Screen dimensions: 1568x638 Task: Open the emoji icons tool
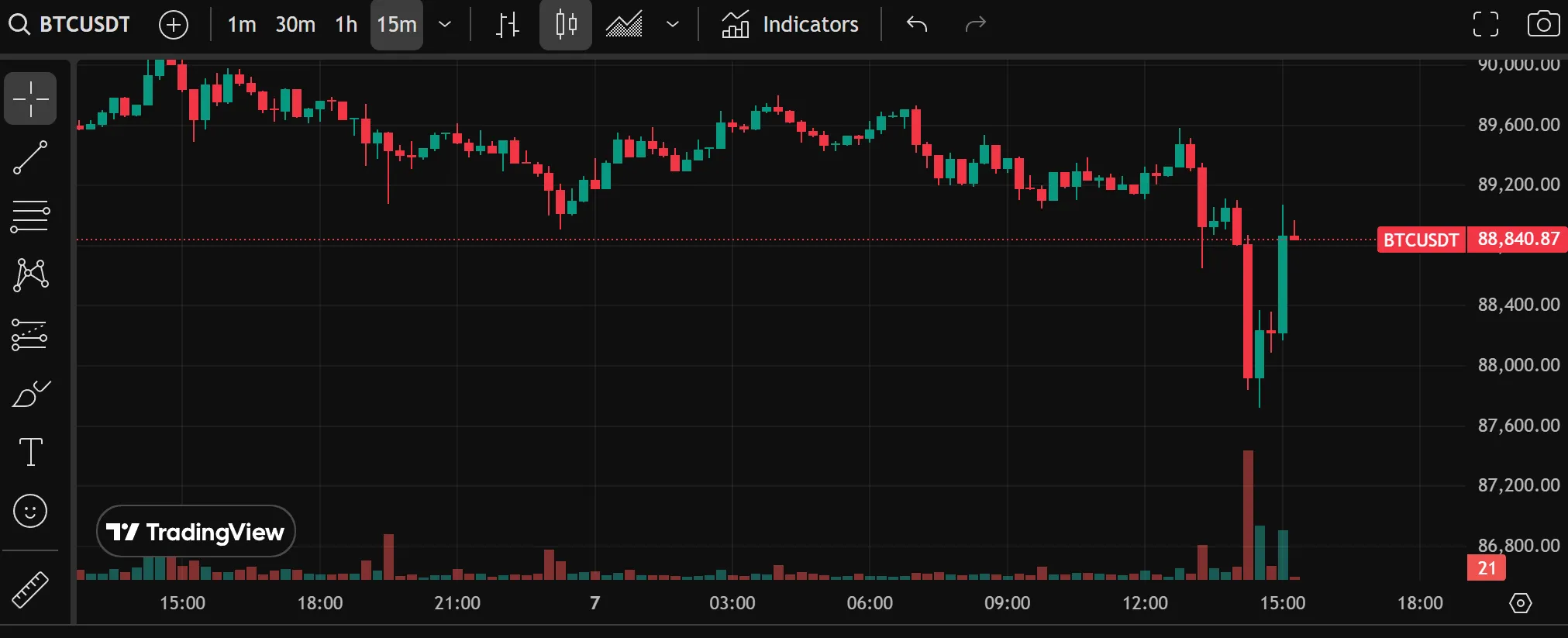30,511
